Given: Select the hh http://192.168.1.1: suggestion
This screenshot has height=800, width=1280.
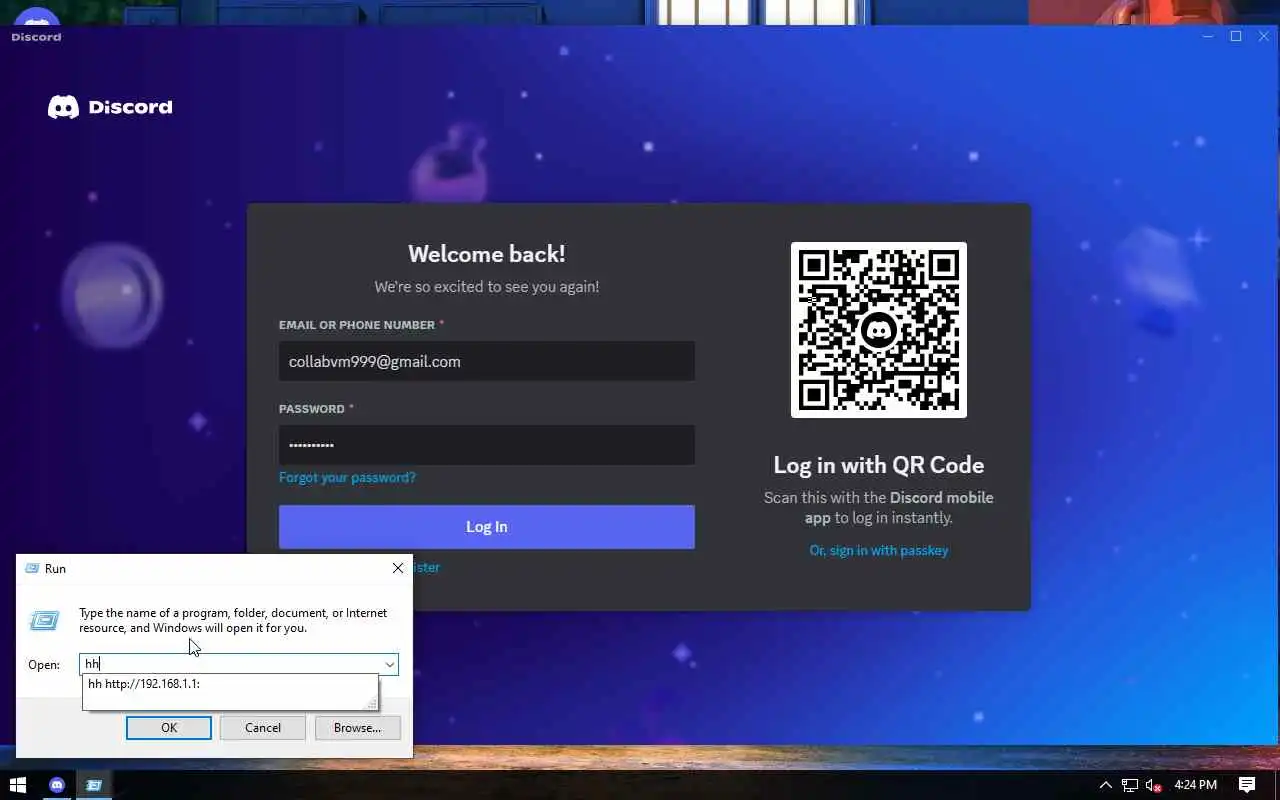Looking at the screenshot, I should coord(230,684).
